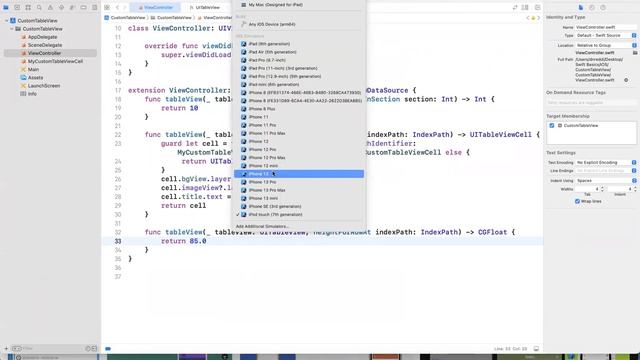Collapse the CustomTableView group folder
The height and width of the screenshot is (360, 640).
12,29
